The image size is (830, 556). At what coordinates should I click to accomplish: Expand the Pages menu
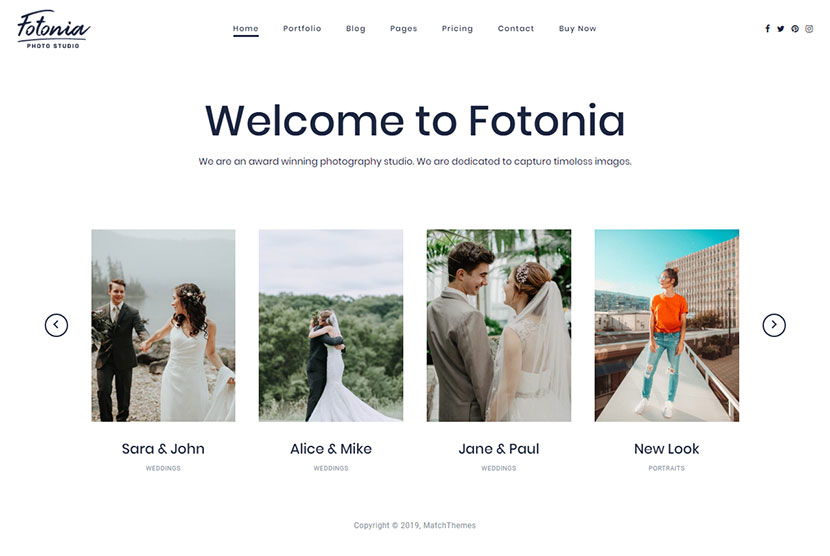coord(404,29)
